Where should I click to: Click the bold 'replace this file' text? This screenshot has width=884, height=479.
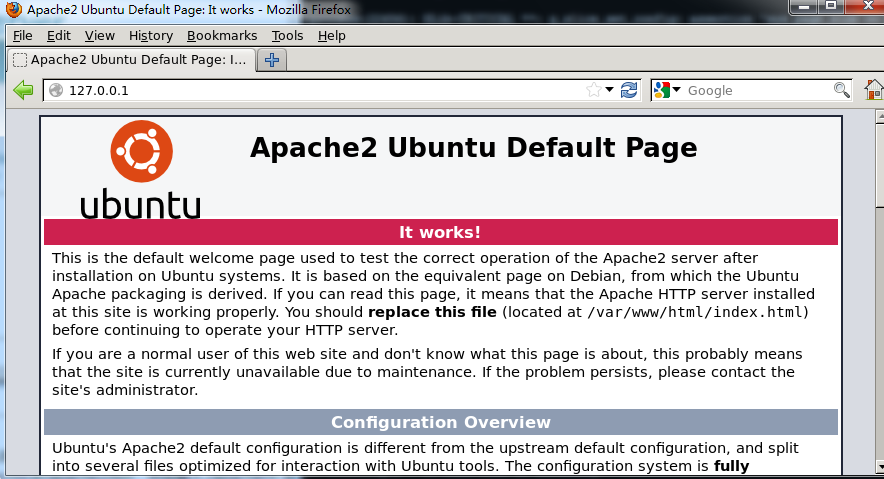432,312
